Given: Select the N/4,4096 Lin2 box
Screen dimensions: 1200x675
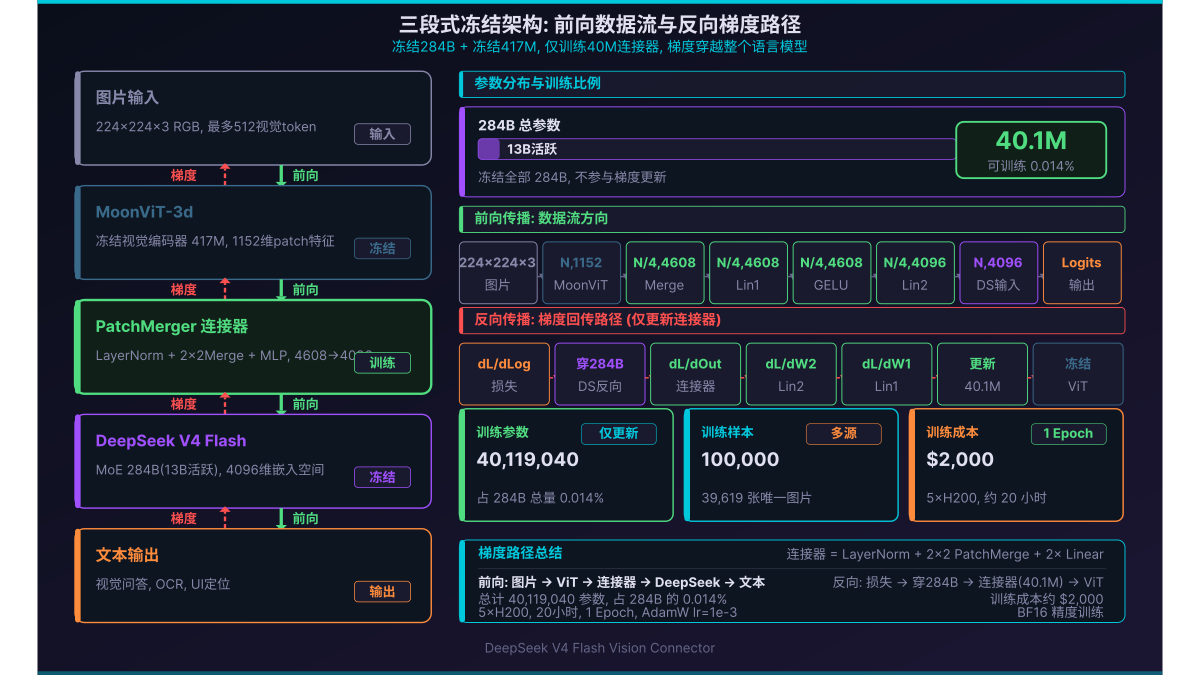Looking at the screenshot, I should (x=915, y=273).
